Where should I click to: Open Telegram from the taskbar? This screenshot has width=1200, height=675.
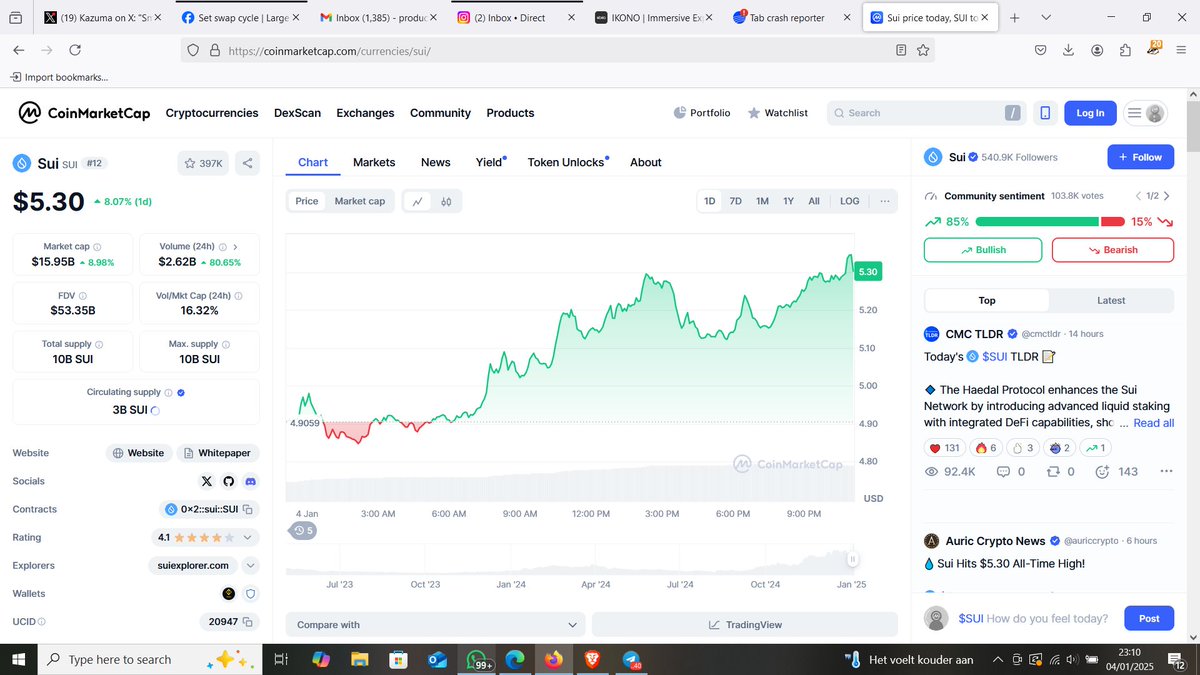click(x=632, y=660)
